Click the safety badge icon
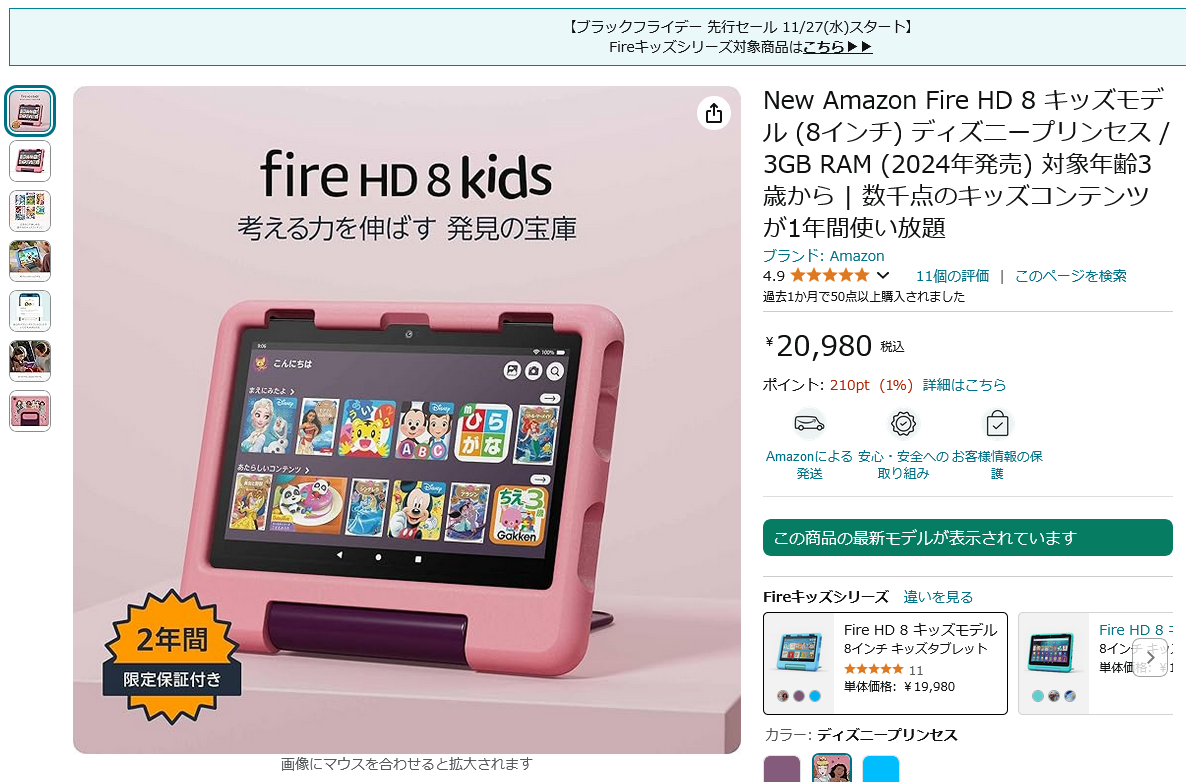Image resolution: width=1186 pixels, height=782 pixels. point(903,424)
